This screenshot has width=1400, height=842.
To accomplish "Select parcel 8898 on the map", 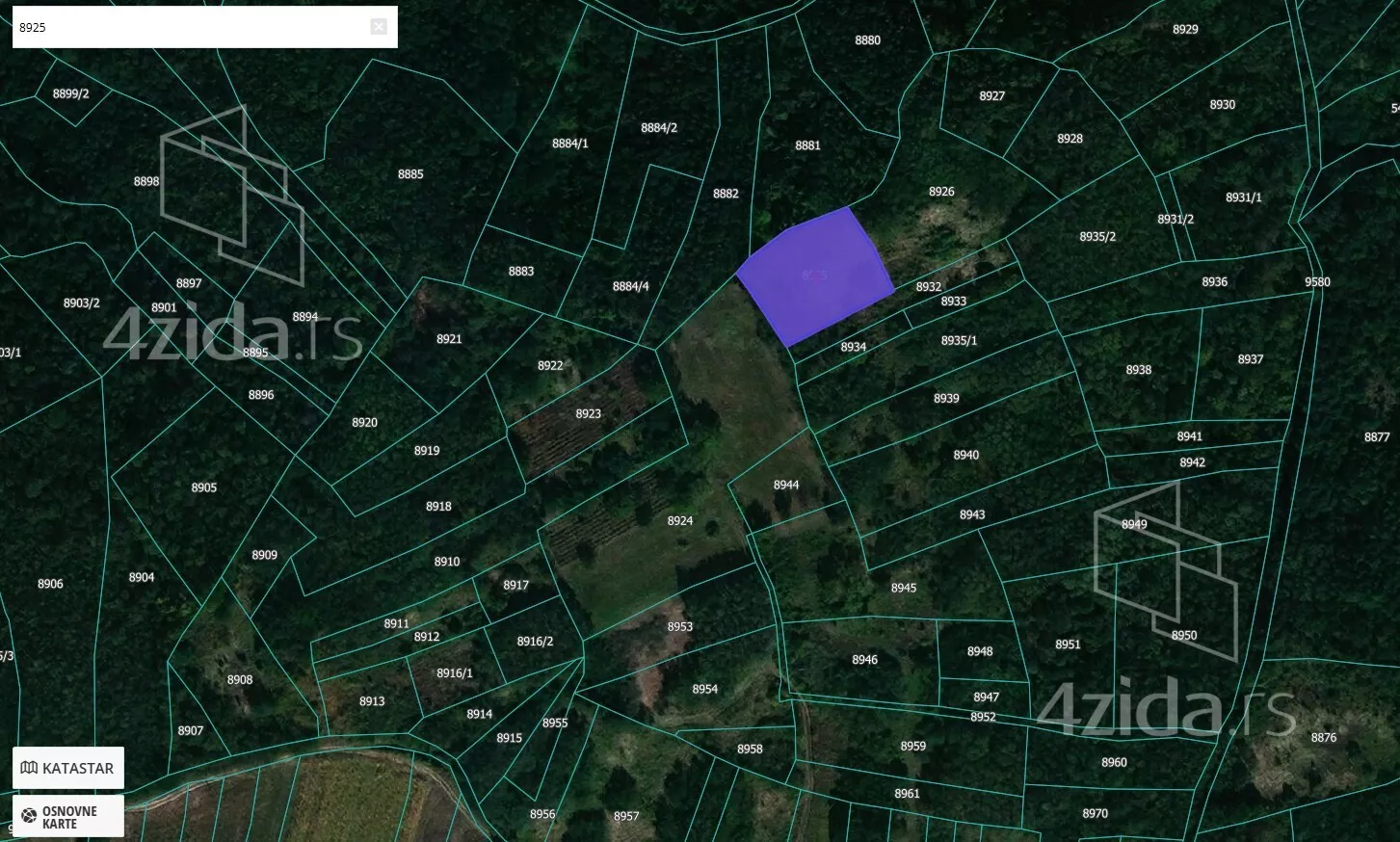I will click(x=146, y=181).
